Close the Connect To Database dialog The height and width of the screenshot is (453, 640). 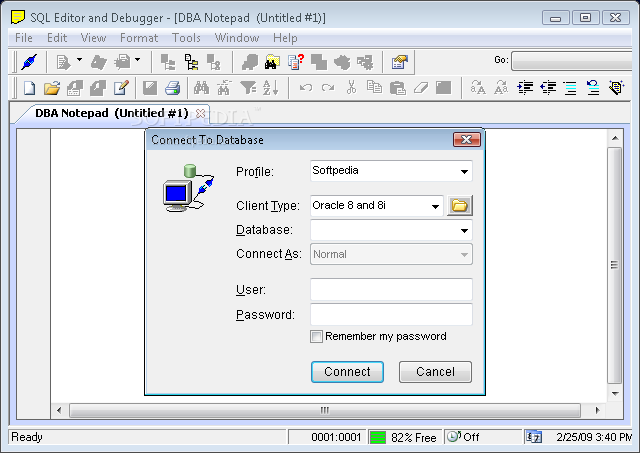point(467,140)
